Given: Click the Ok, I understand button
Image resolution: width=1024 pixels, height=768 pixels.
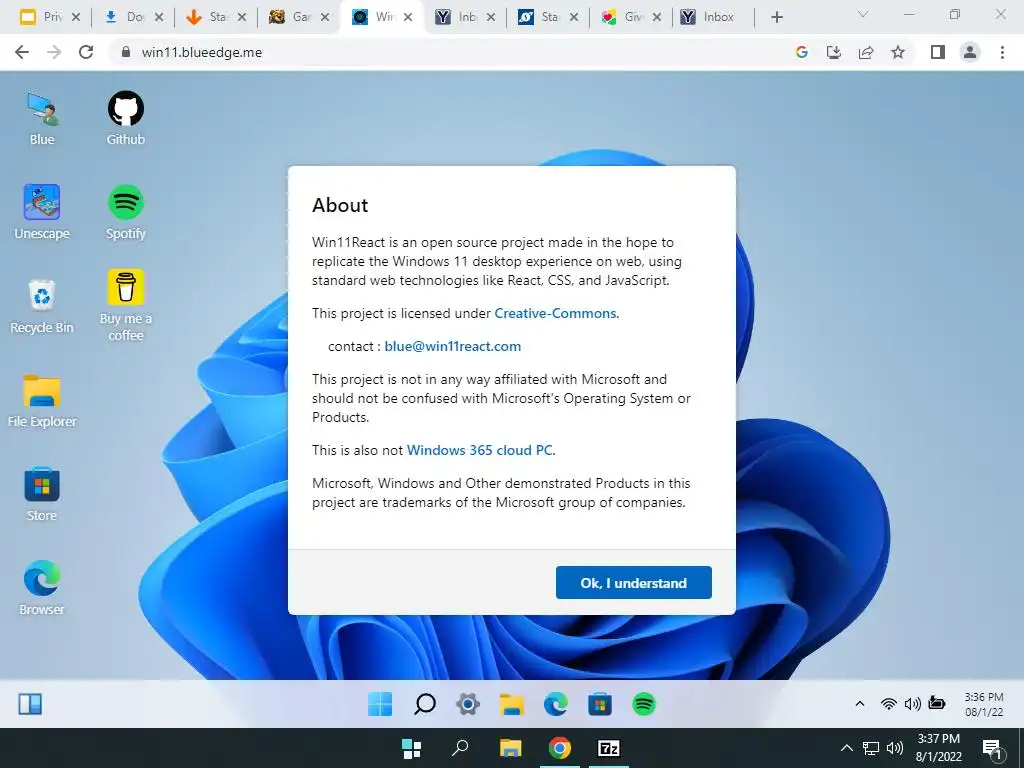Looking at the screenshot, I should coord(633,583).
